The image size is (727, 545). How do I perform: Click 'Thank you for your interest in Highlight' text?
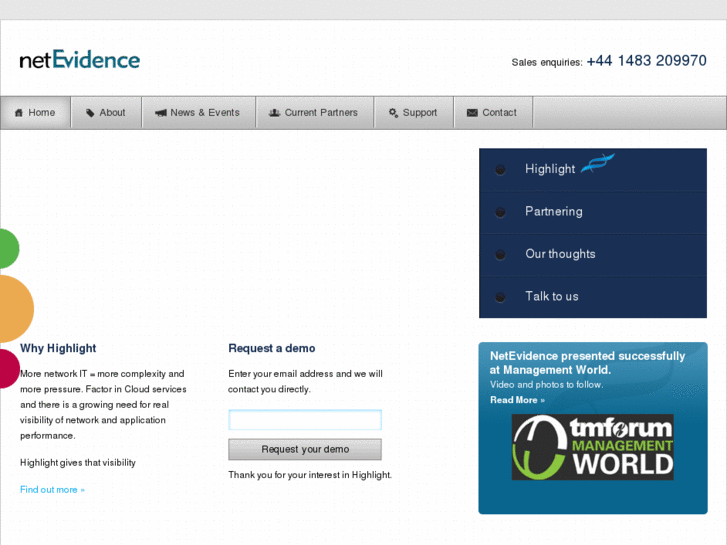(x=310, y=475)
